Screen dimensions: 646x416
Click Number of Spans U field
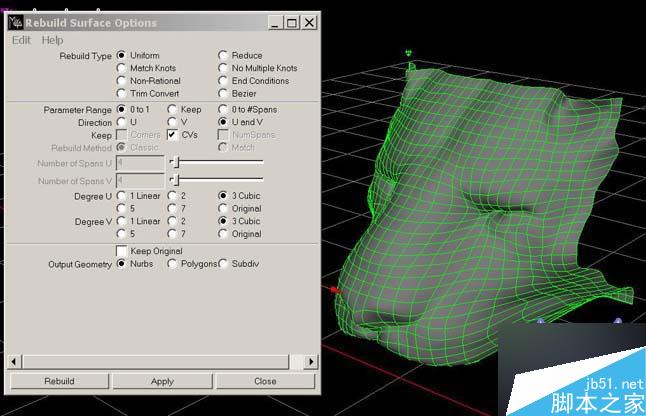(x=140, y=163)
